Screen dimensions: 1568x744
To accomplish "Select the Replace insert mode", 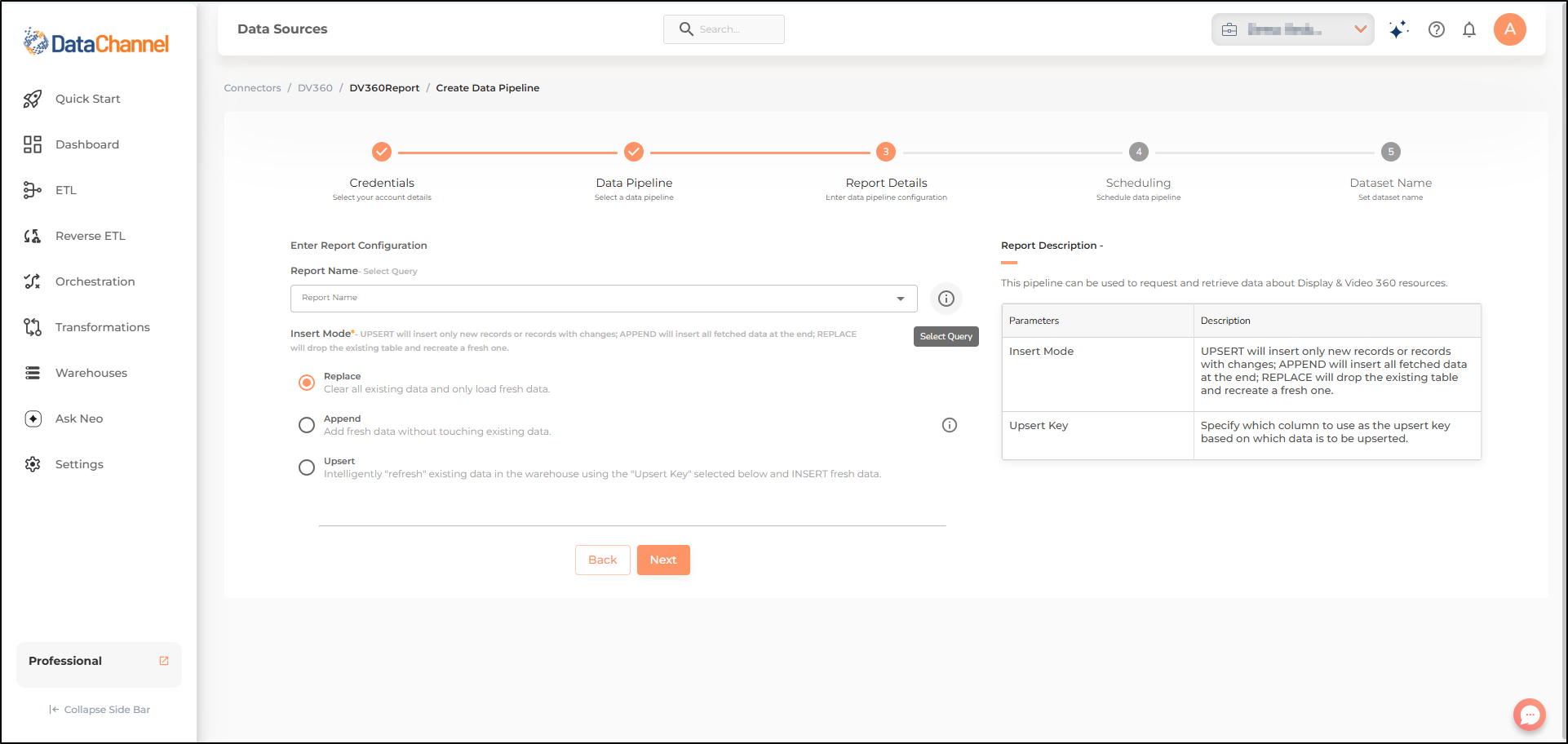I will (307, 383).
